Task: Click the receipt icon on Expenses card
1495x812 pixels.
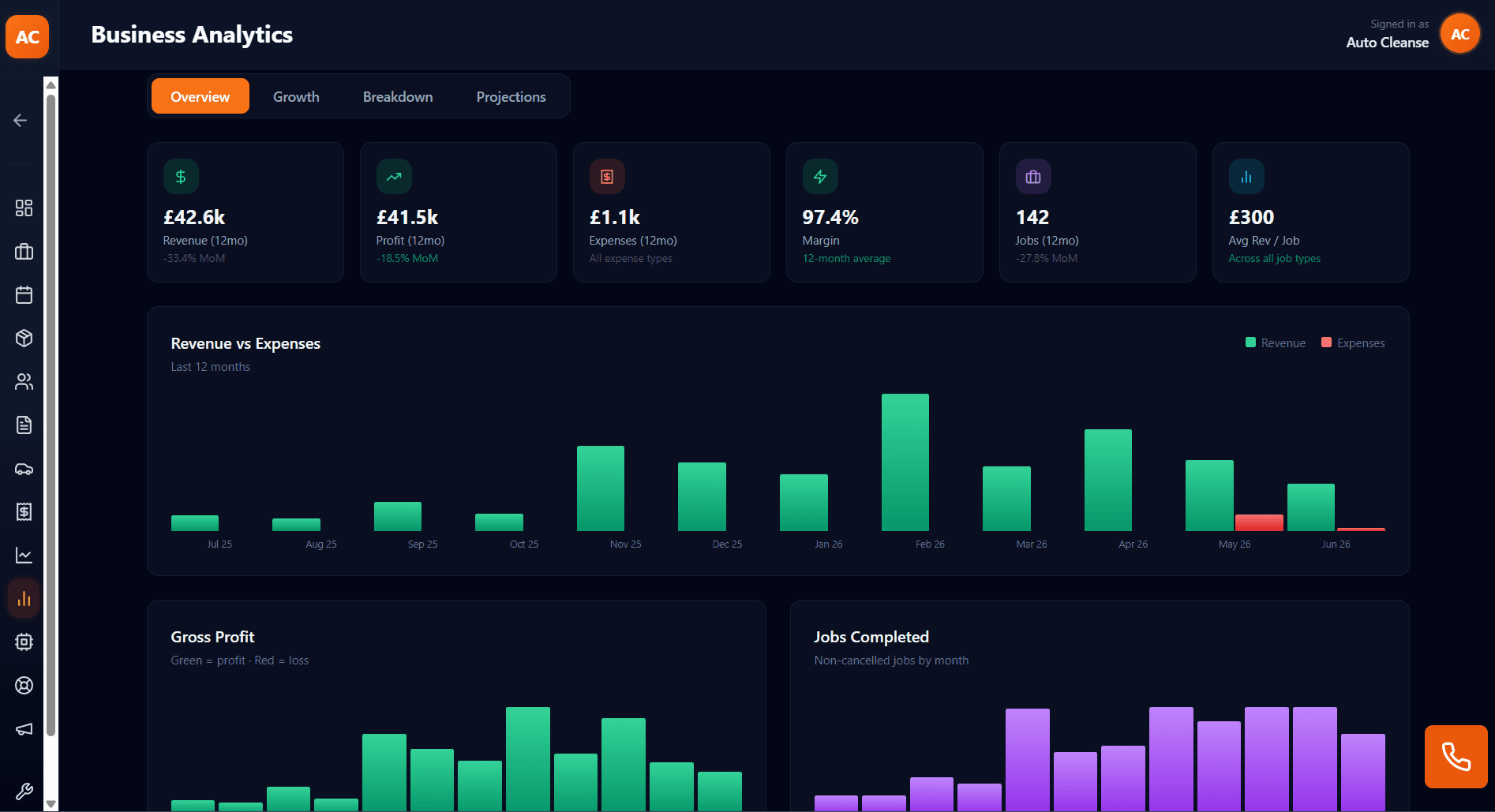Action: coord(607,177)
